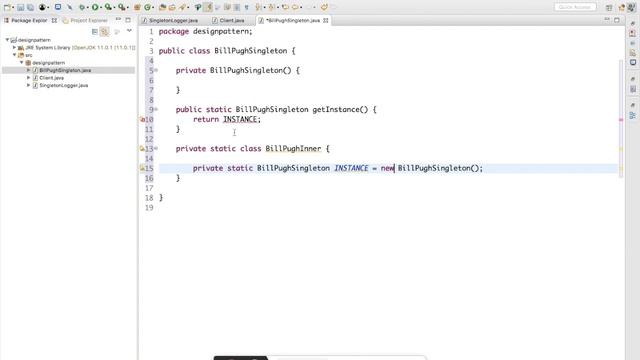
Task: Collapse the designpattern project node
Action: pyautogui.click(x=7, y=40)
